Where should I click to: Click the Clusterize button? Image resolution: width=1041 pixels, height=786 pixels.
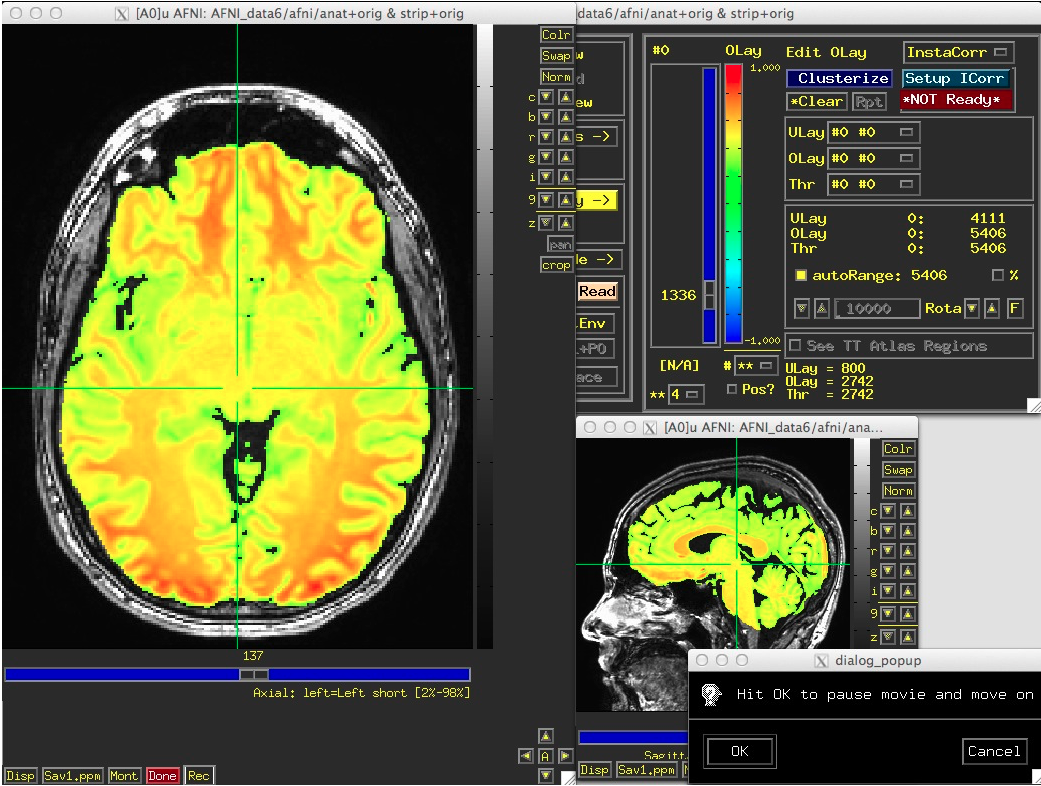pyautogui.click(x=840, y=78)
